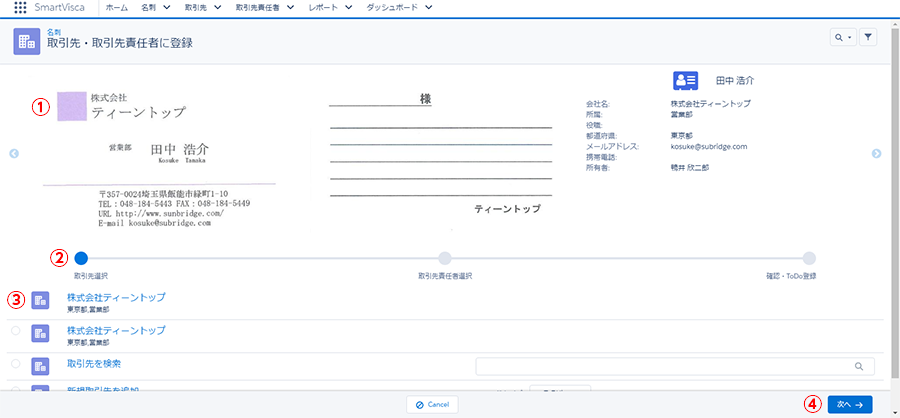Expand the 取引先責任者 nav menu chevron
Image resolution: width=900 pixels, height=418 pixels.
pyautogui.click(x=290, y=8)
